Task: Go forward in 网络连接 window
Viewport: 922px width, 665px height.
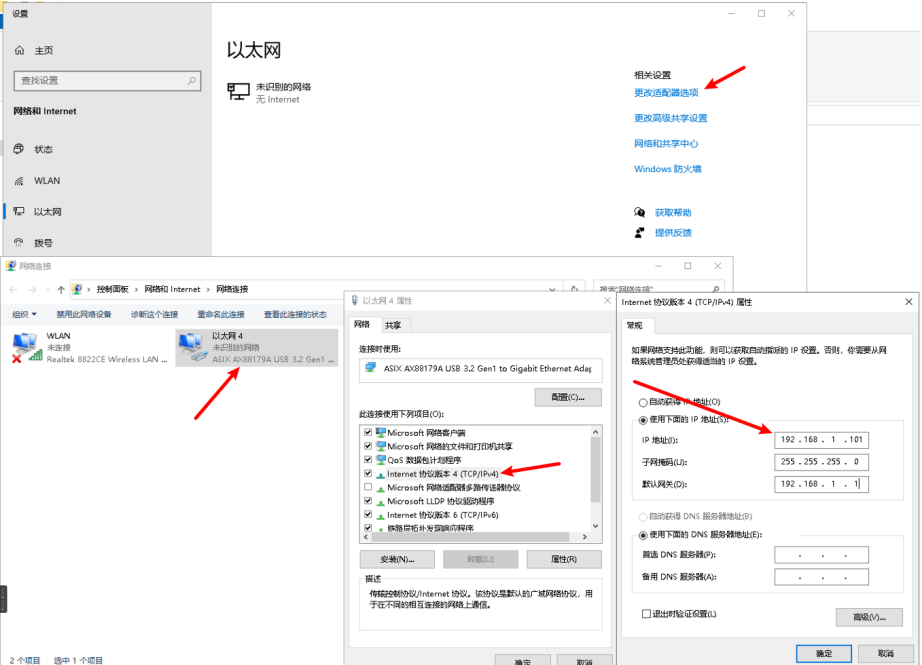Action: tap(33, 289)
